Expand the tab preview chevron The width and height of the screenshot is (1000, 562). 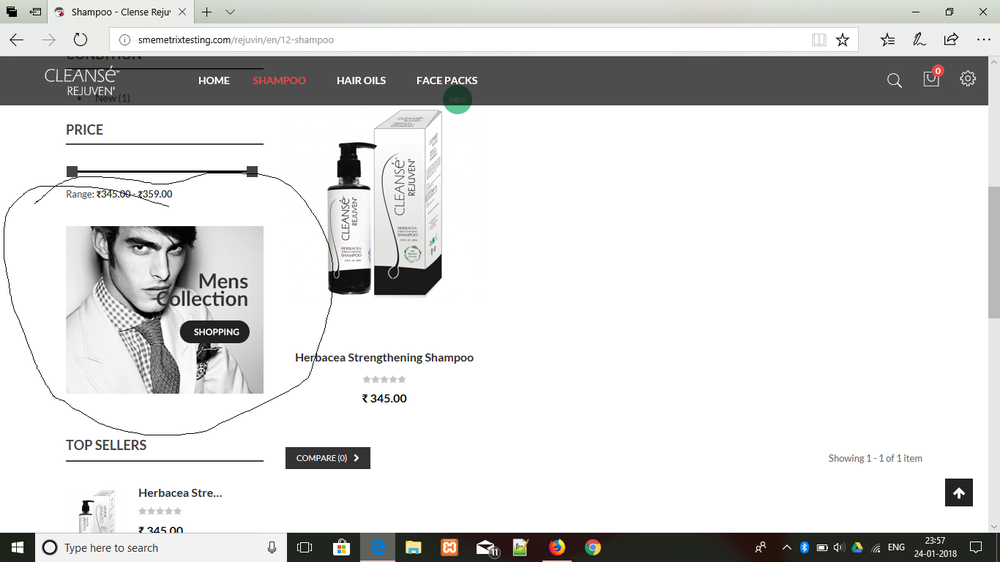point(230,12)
